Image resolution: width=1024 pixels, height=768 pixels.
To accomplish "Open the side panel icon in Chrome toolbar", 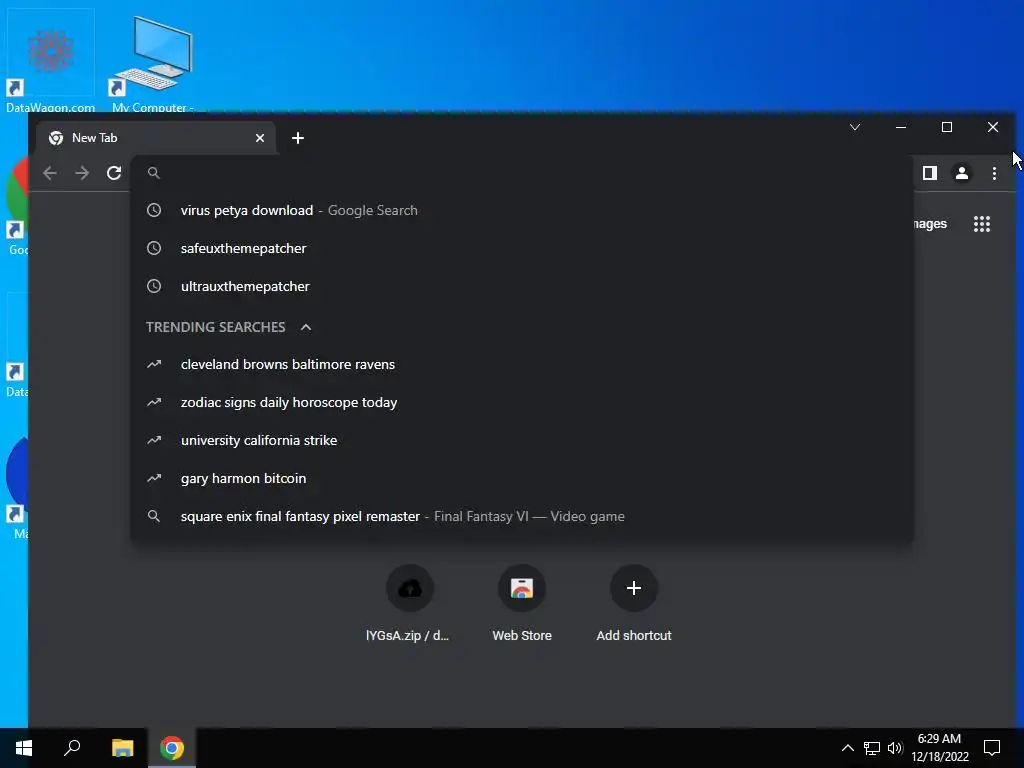I will pos(930,173).
